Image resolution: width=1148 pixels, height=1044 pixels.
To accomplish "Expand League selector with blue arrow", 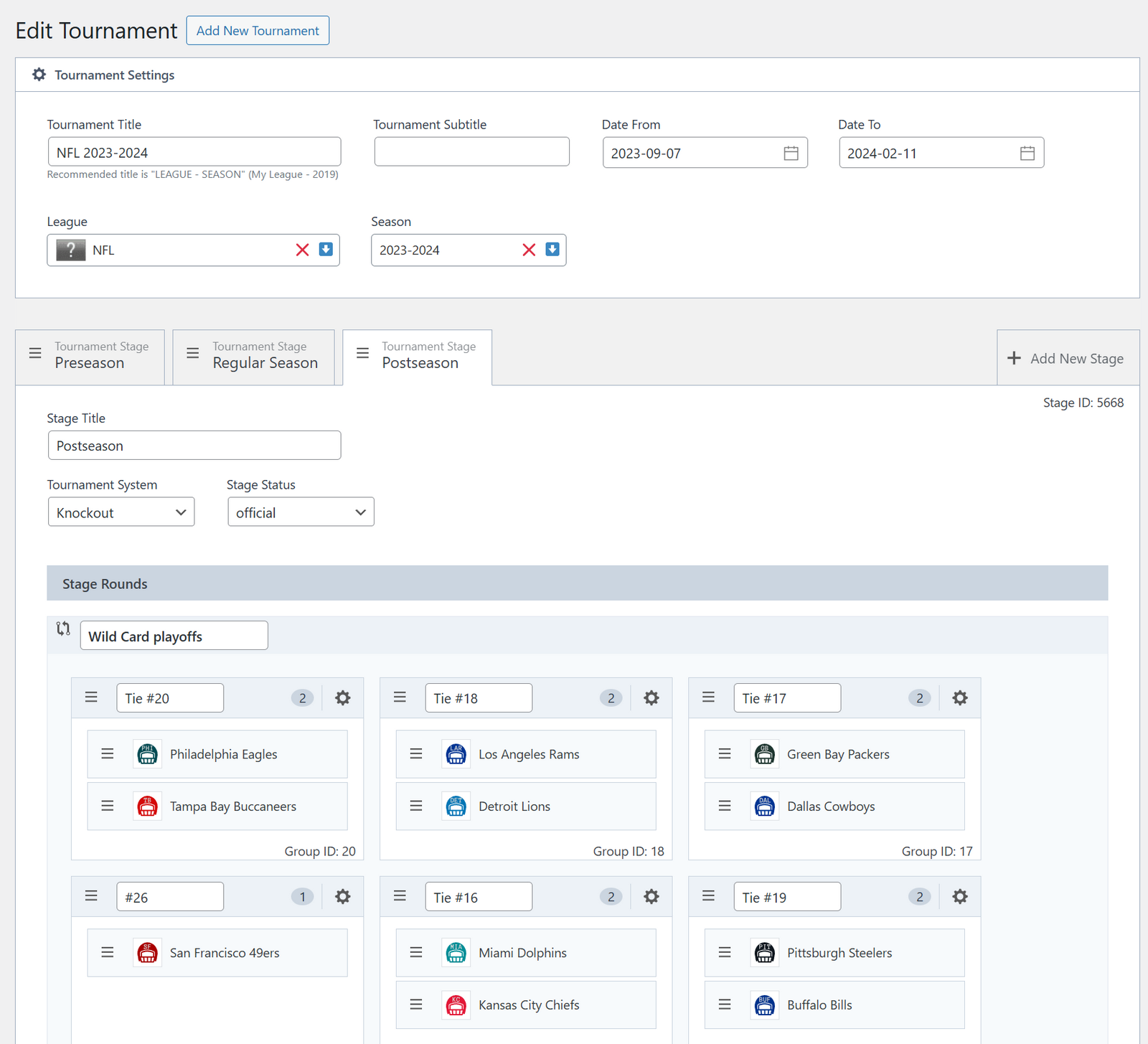I will 326,250.
